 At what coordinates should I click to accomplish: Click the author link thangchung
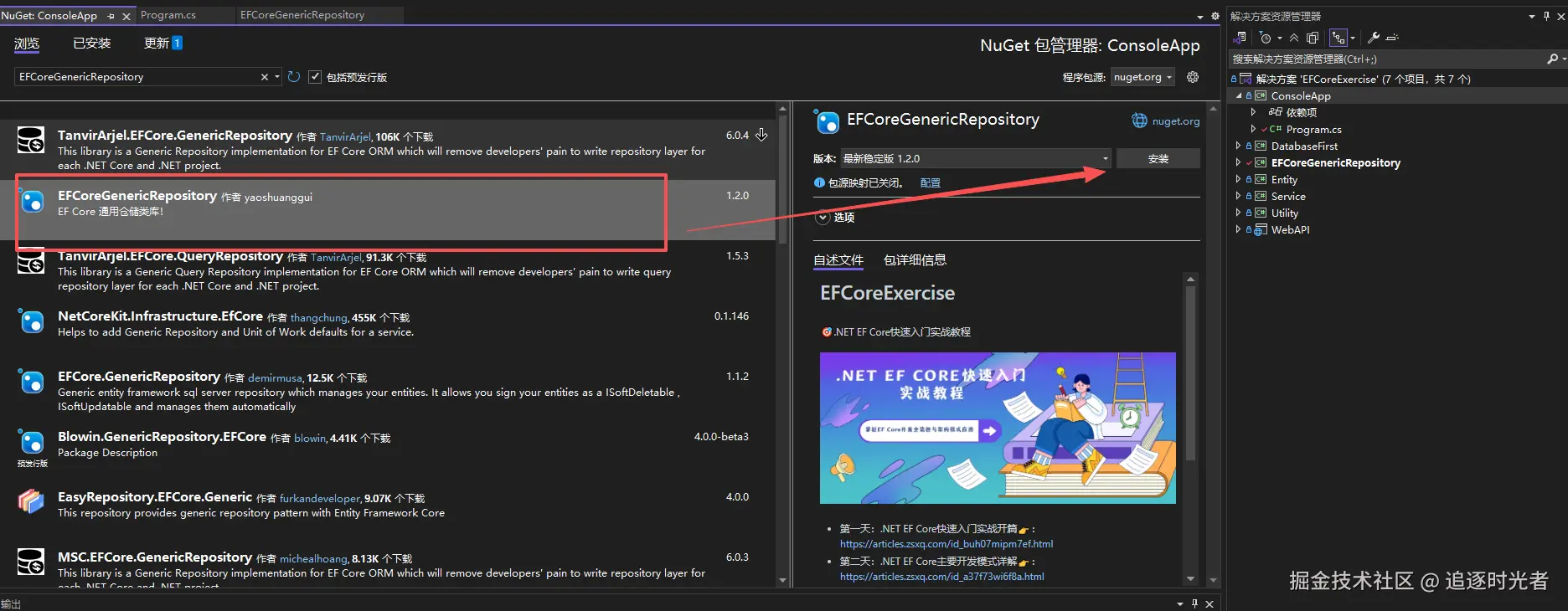pyautogui.click(x=319, y=318)
